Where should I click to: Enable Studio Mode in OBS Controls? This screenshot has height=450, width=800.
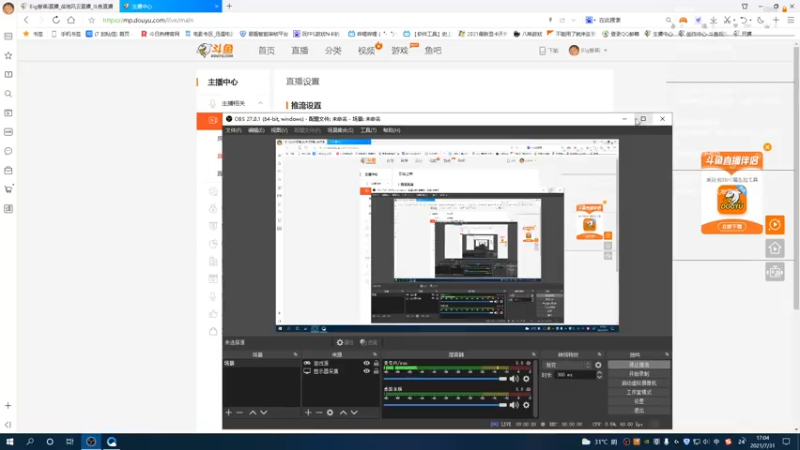[x=639, y=392]
